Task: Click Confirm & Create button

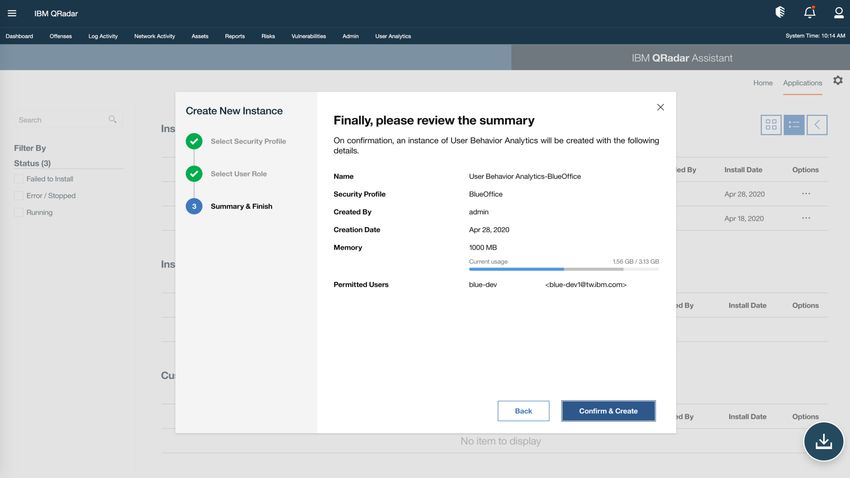Action: (608, 411)
